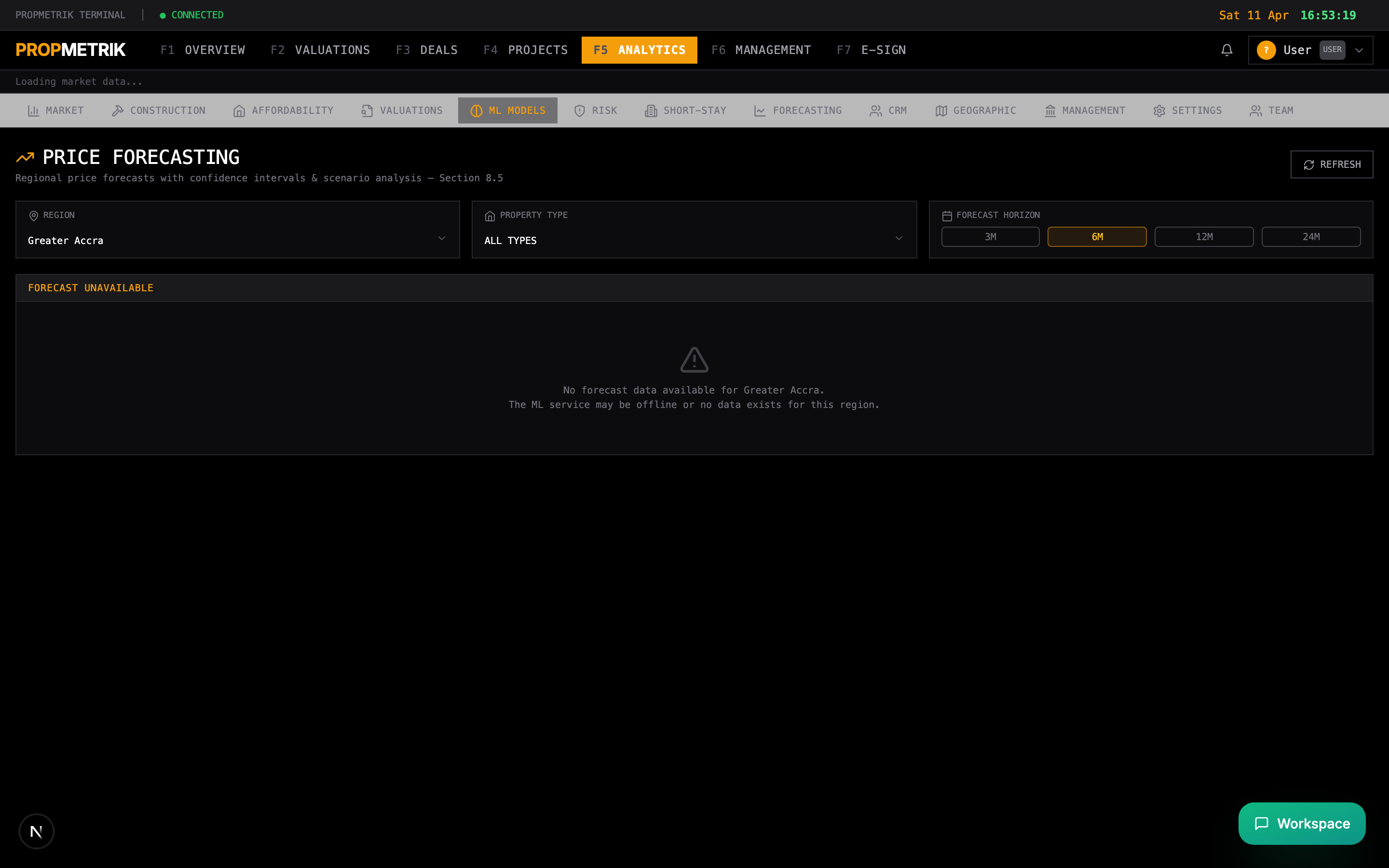Switch to the F3 Deals tab
This screenshot has width=1389, height=868.
[426, 50]
